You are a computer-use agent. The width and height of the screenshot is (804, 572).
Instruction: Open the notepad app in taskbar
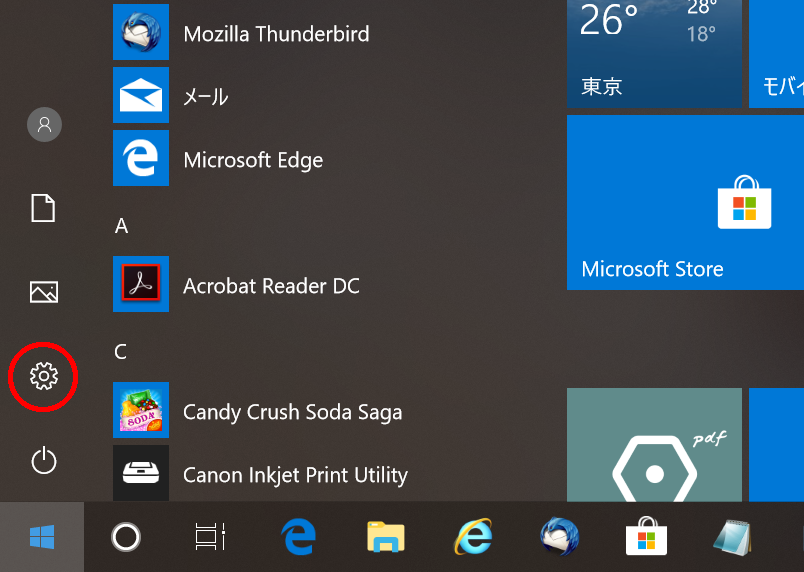[733, 537]
